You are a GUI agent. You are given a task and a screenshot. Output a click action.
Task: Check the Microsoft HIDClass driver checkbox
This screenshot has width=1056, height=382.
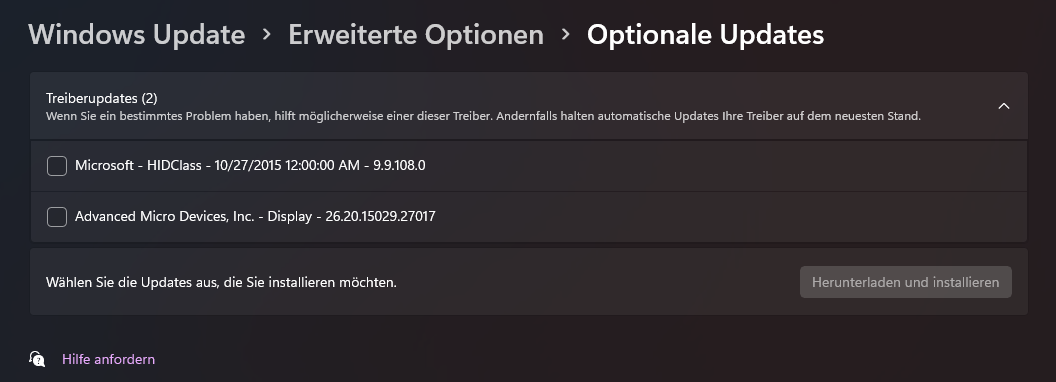pos(57,166)
